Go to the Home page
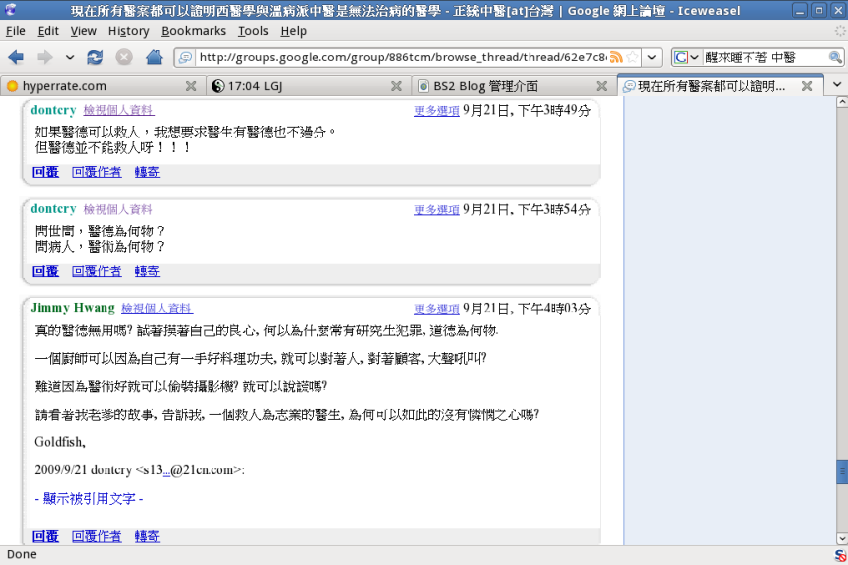 (x=155, y=57)
